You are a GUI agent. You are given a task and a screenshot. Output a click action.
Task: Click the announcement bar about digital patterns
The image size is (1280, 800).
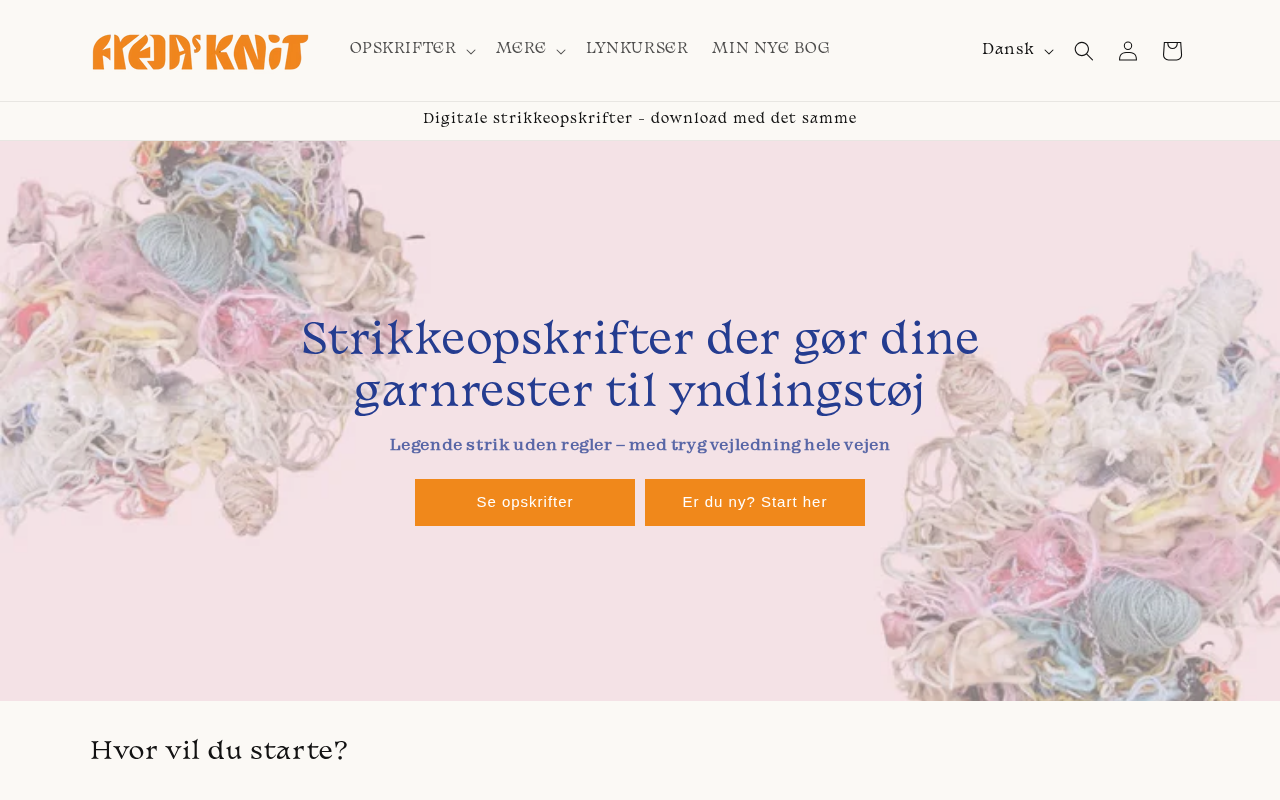point(640,120)
